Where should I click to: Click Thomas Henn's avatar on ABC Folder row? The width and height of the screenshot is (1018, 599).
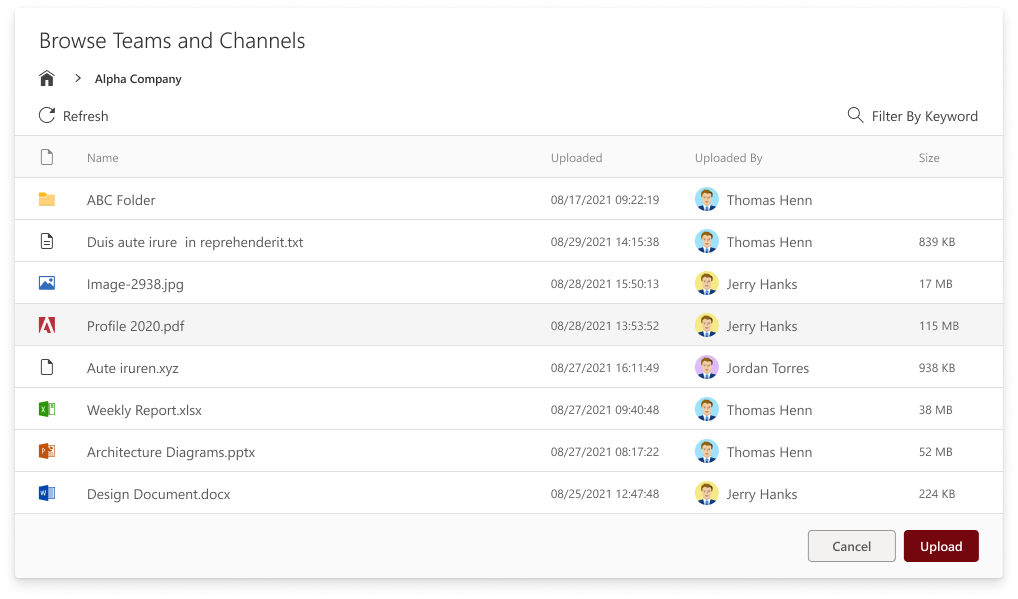(x=707, y=199)
